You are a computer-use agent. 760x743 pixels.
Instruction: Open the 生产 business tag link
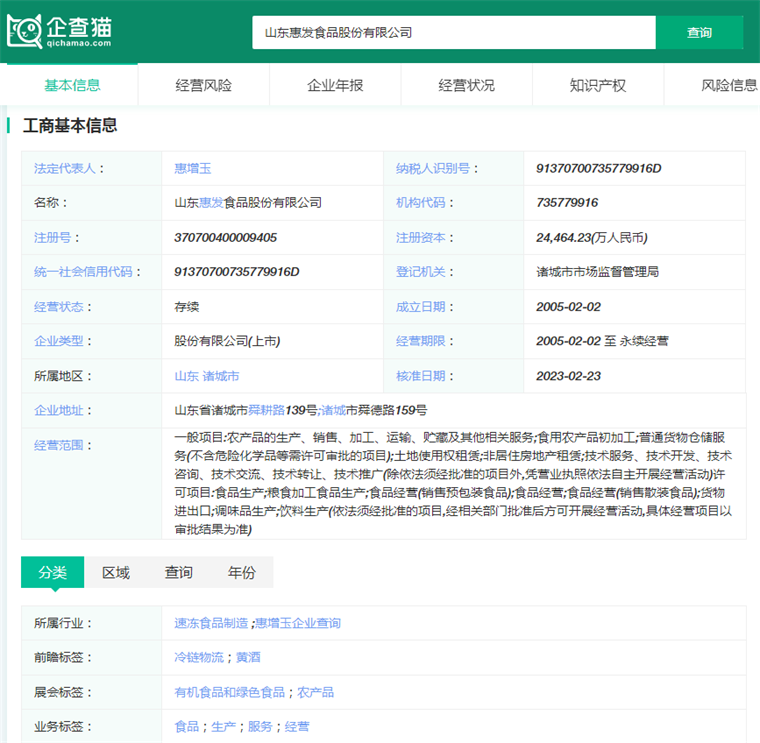tap(223, 727)
